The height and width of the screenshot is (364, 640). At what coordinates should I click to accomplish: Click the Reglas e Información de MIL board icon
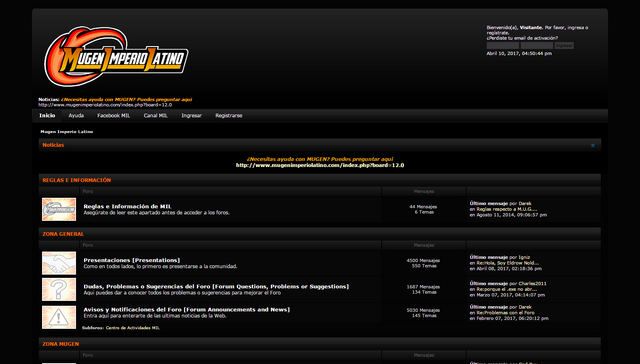click(x=59, y=209)
